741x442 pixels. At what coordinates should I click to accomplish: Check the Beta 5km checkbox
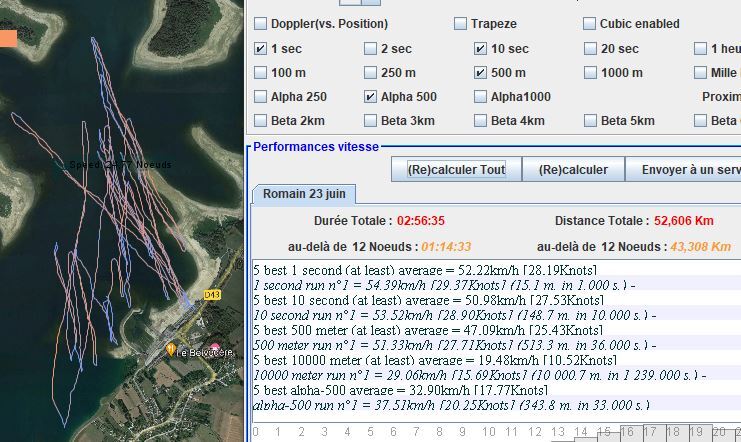click(x=590, y=121)
